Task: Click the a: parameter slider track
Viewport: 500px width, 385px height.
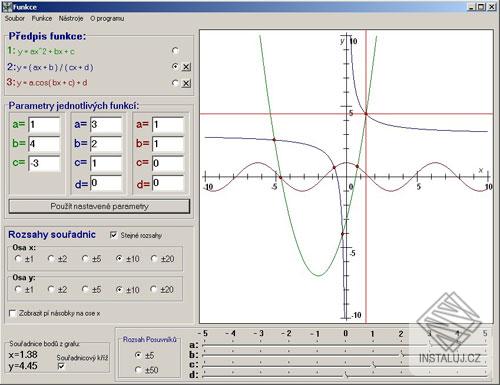Action: (x=344, y=345)
